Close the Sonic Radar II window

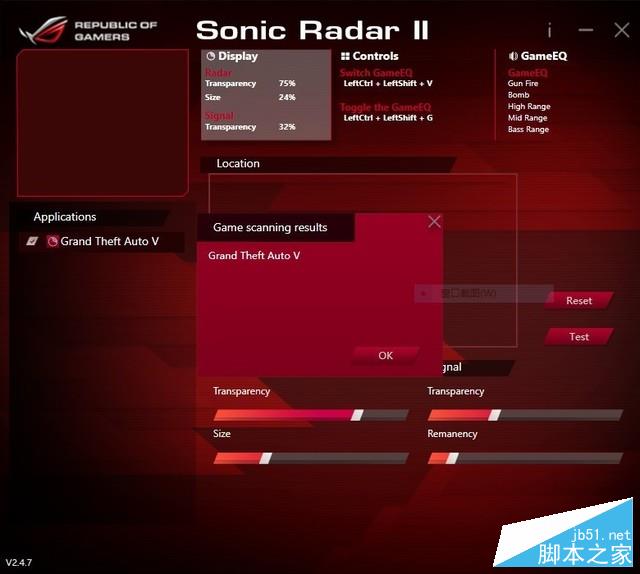(x=622, y=30)
